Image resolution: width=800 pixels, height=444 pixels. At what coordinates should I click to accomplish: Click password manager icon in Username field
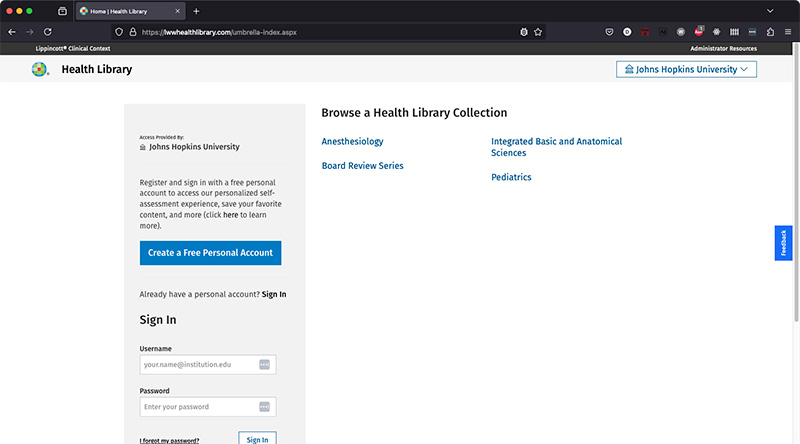pos(264,364)
